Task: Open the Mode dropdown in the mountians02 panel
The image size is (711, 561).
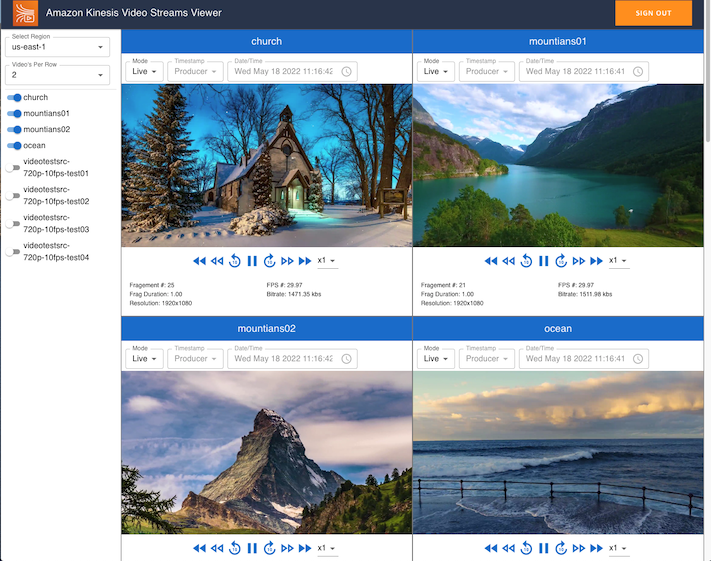Action: [x=144, y=359]
